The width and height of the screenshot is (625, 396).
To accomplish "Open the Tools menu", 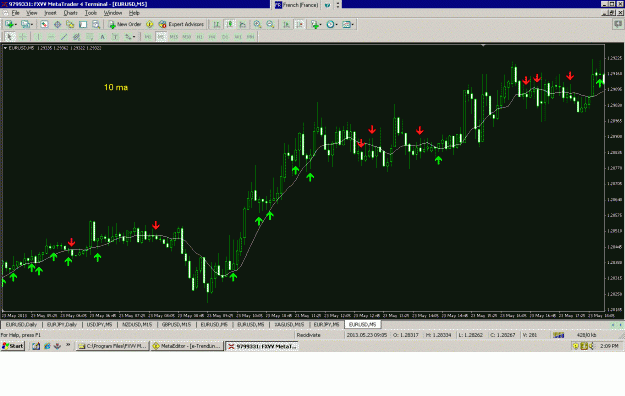I will [90, 13].
